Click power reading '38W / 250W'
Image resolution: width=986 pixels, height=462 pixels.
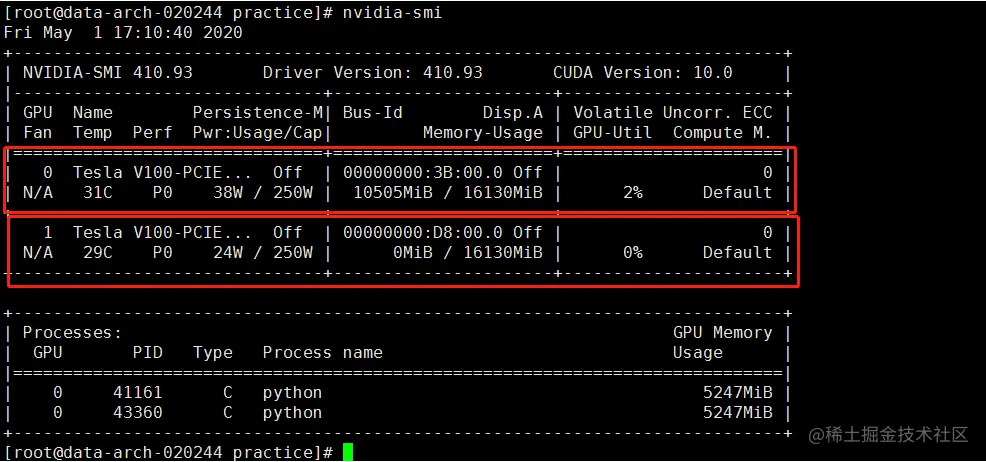point(262,192)
